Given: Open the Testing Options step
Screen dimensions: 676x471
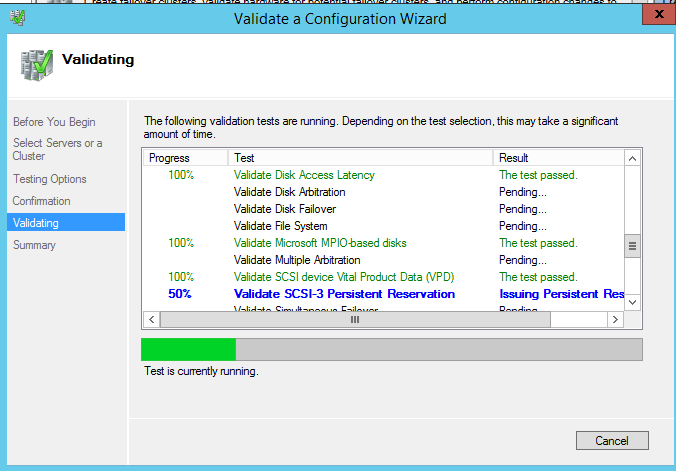Looking at the screenshot, I should pos(50,179).
